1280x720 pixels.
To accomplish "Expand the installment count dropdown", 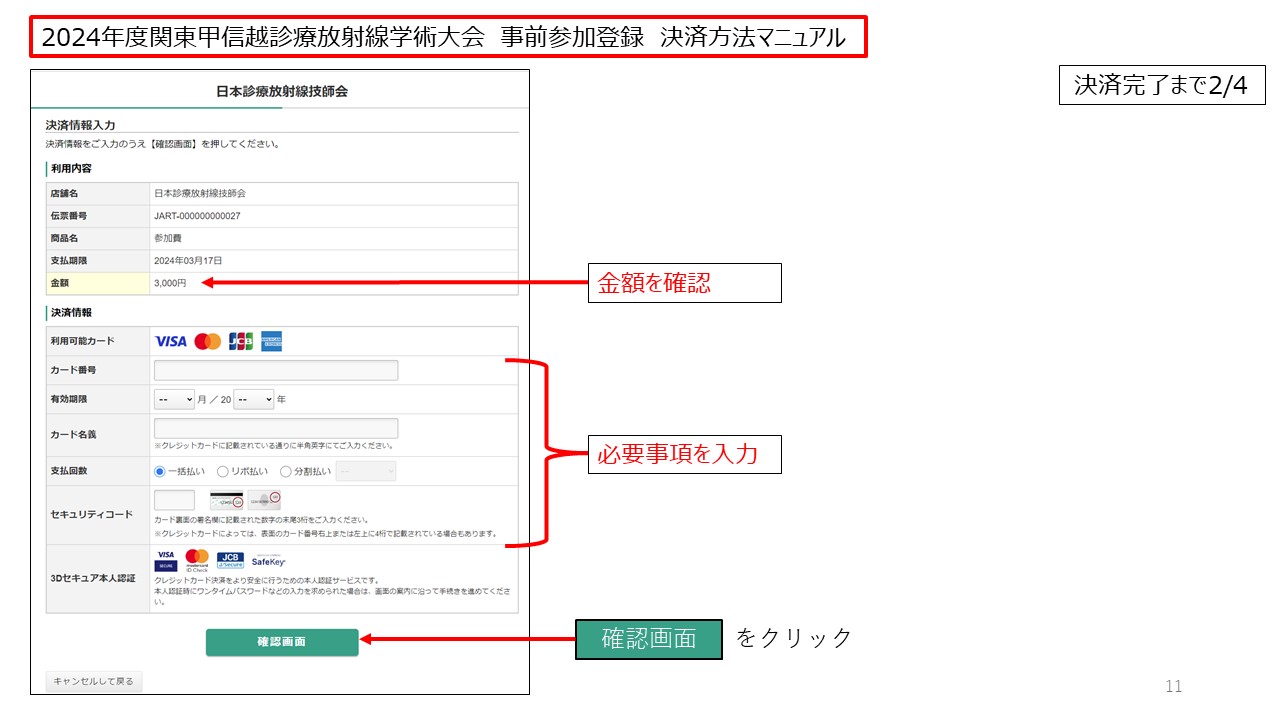I will (366, 472).
